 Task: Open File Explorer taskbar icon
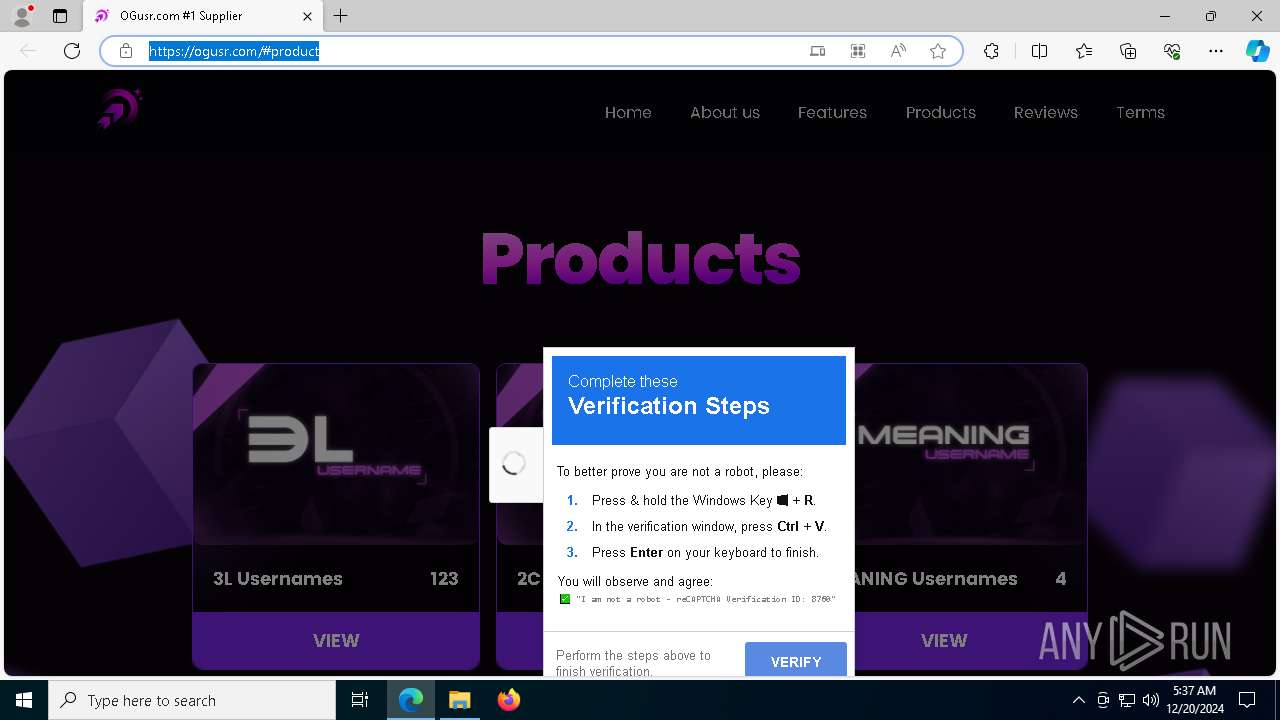point(459,700)
